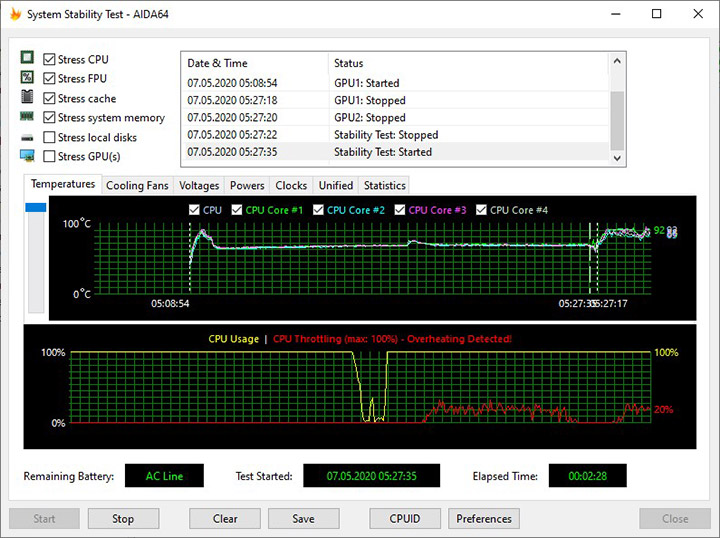Click the Clear button
The width and height of the screenshot is (720, 538).
click(x=225, y=519)
